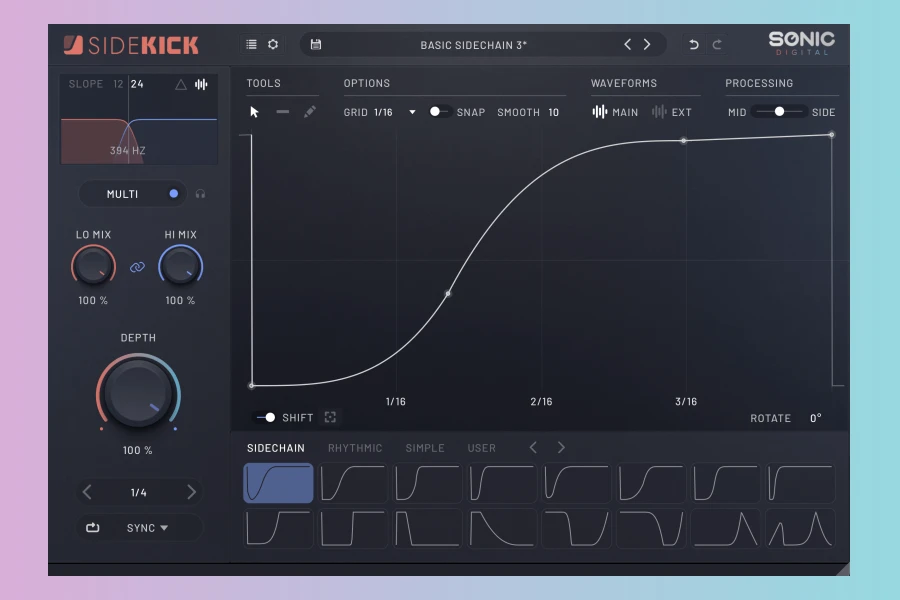The height and width of the screenshot is (600, 900).
Task: Select the second shape thumbnail in top row
Action: [353, 483]
